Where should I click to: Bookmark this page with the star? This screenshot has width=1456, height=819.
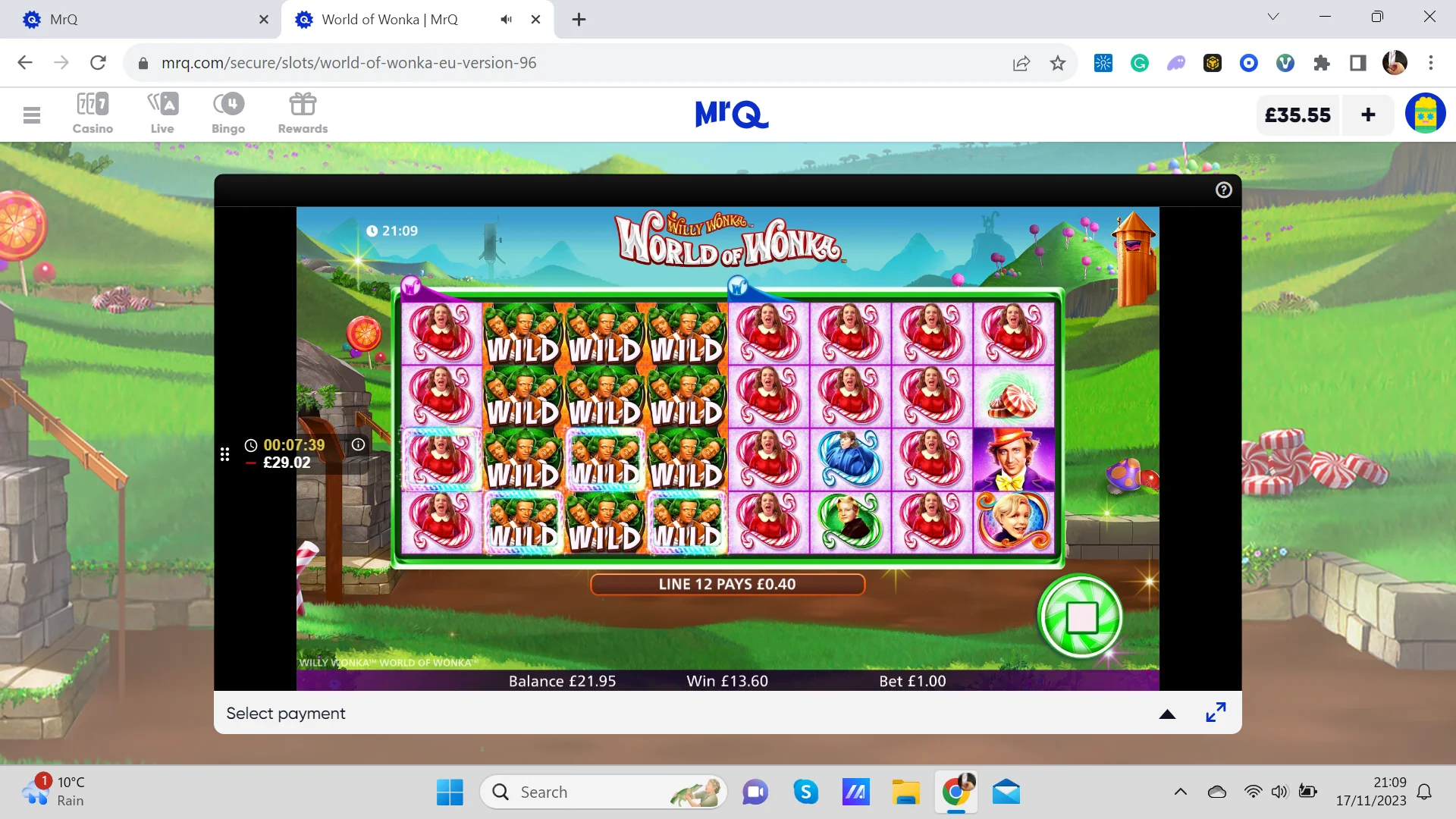click(1058, 63)
